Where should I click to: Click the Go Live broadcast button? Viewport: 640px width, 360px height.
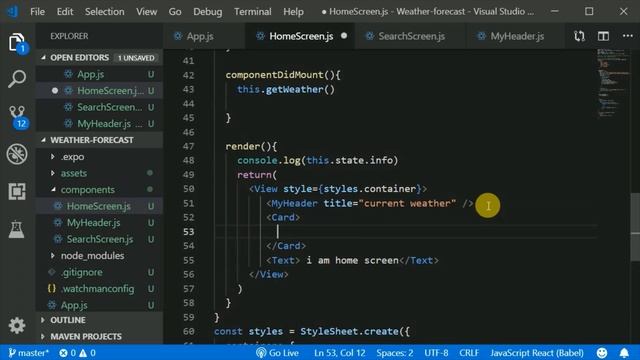[278, 353]
